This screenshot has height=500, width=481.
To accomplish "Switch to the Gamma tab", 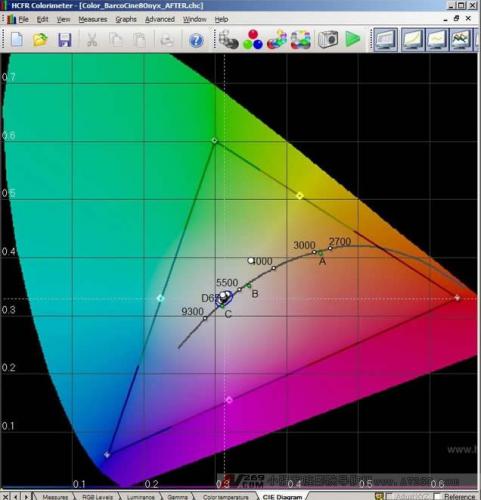I will (x=177, y=497).
